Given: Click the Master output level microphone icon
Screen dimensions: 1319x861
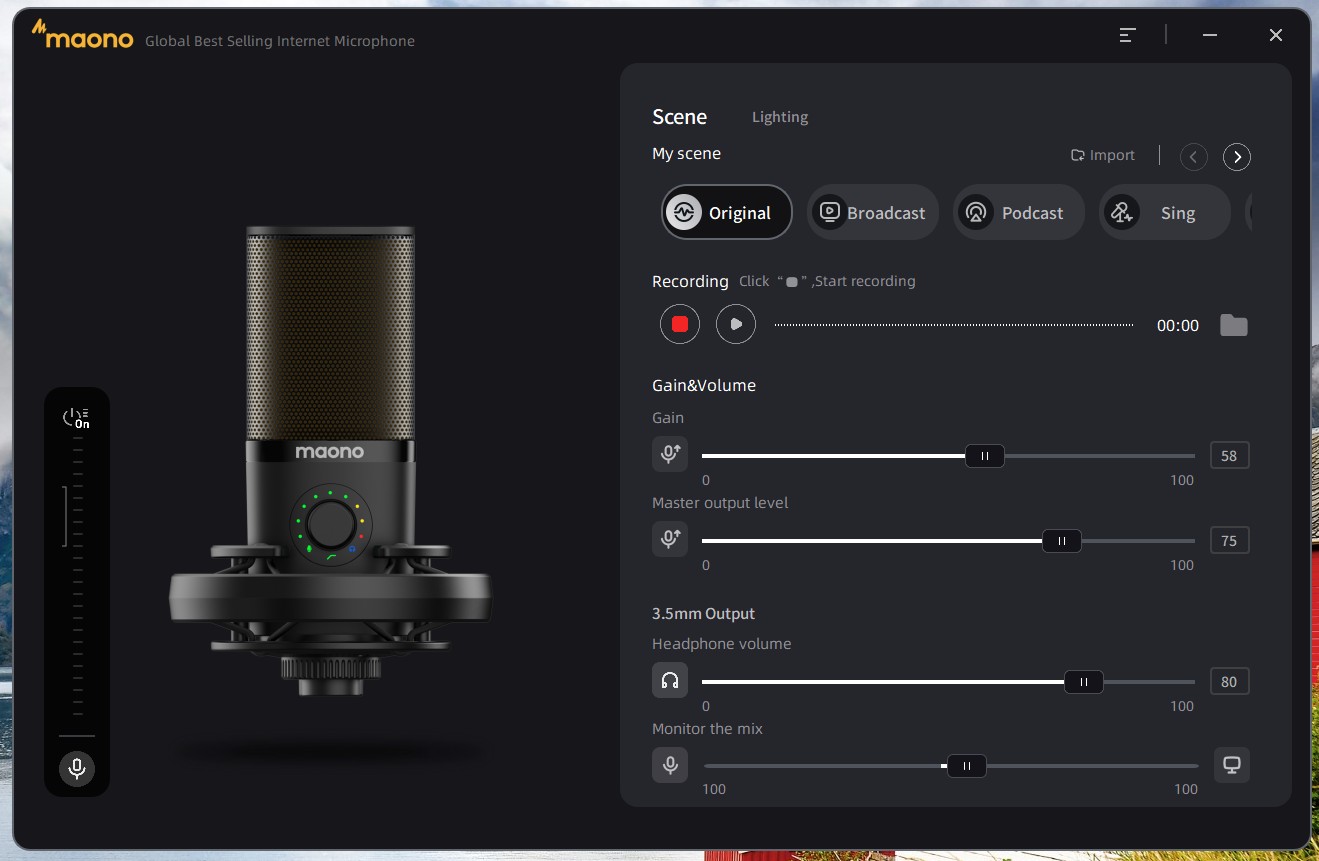Looking at the screenshot, I should coord(670,540).
